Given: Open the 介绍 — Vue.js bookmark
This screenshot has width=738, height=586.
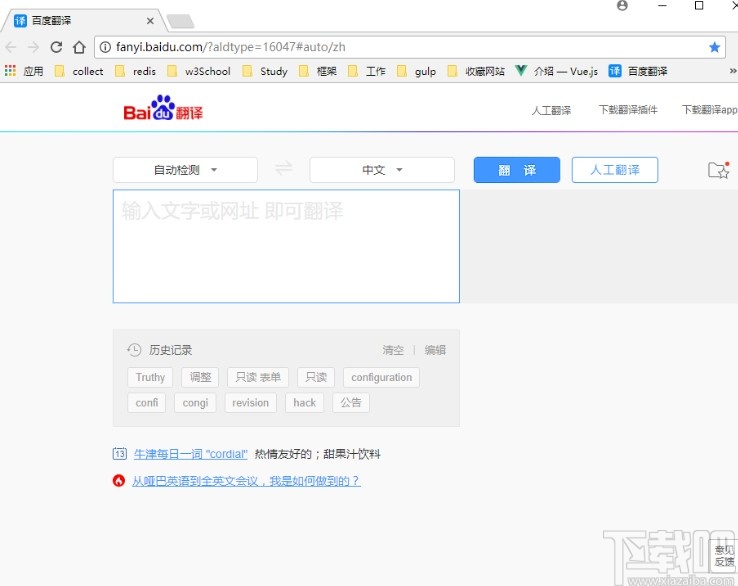Looking at the screenshot, I should [557, 71].
